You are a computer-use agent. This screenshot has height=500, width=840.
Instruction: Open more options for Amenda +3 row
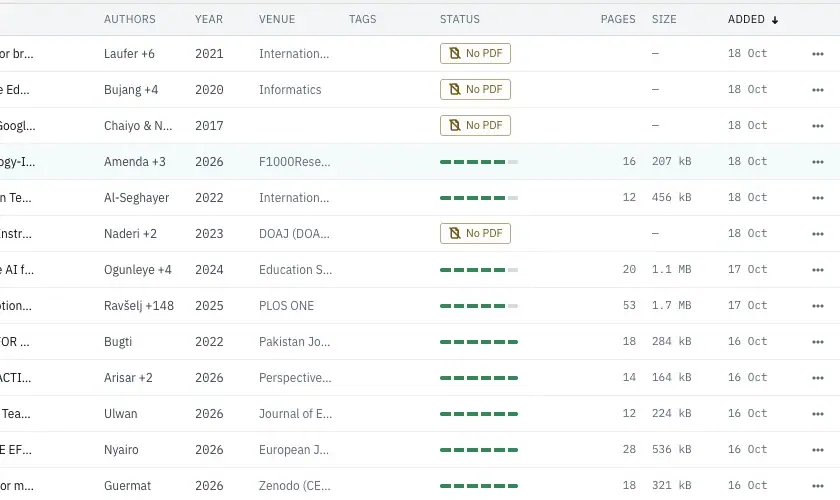coord(818,161)
